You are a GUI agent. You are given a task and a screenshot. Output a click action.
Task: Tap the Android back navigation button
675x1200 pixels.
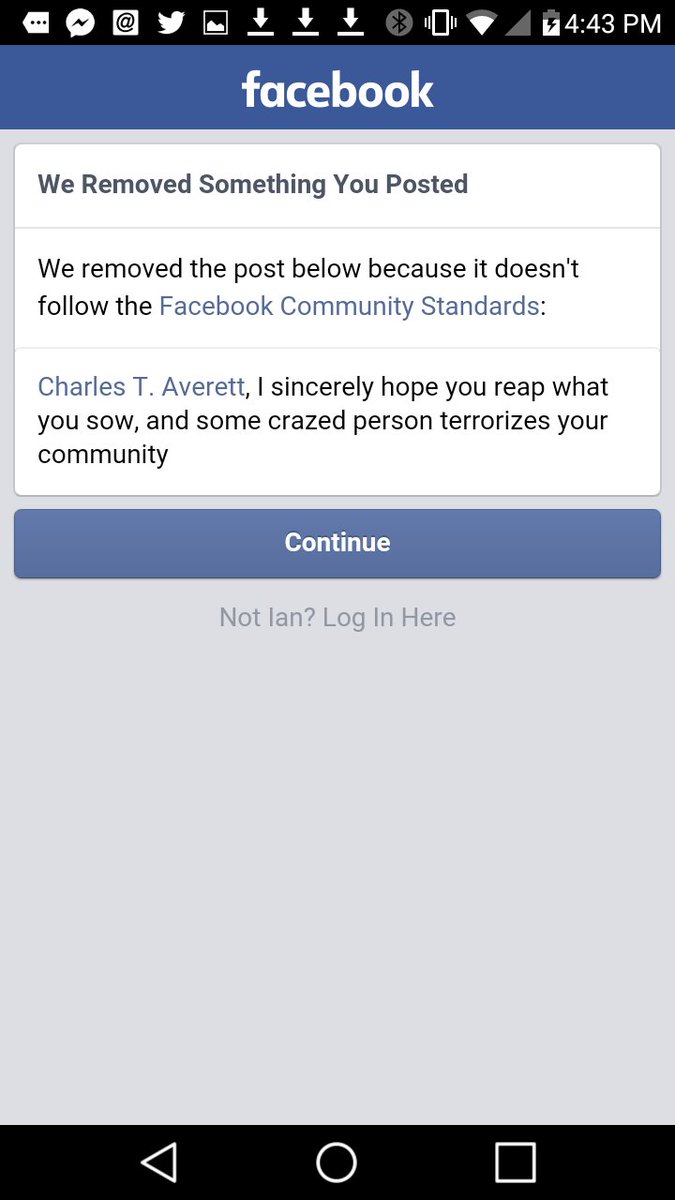160,1162
